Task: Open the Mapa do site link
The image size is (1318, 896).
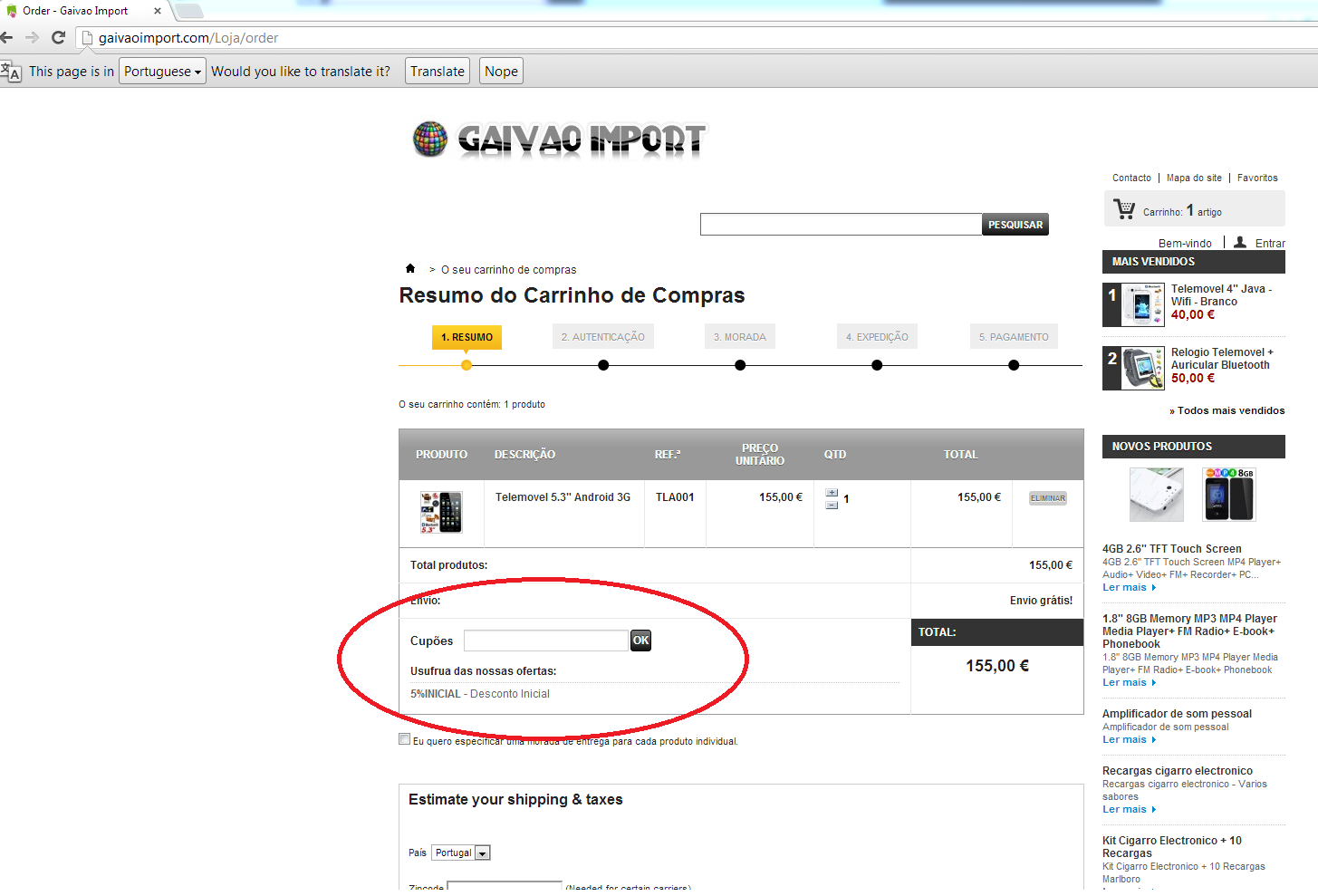Action: (x=1194, y=178)
